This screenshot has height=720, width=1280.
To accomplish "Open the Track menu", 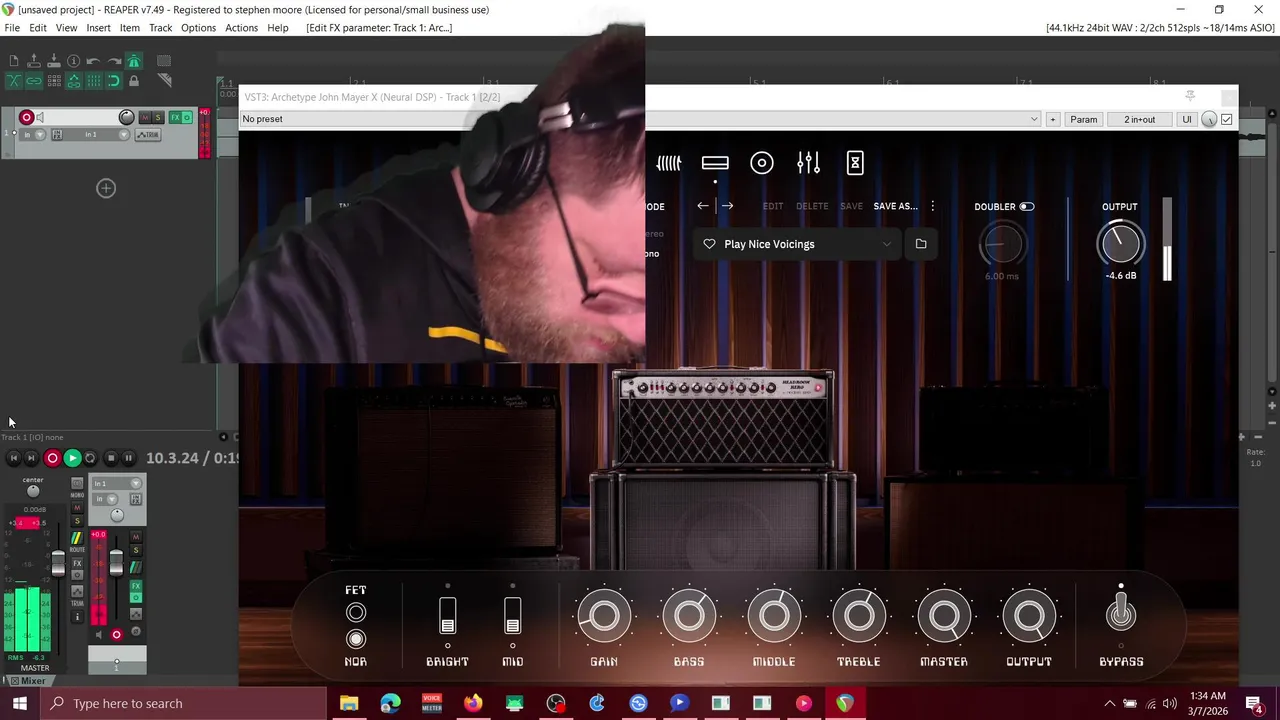I will pos(160,28).
